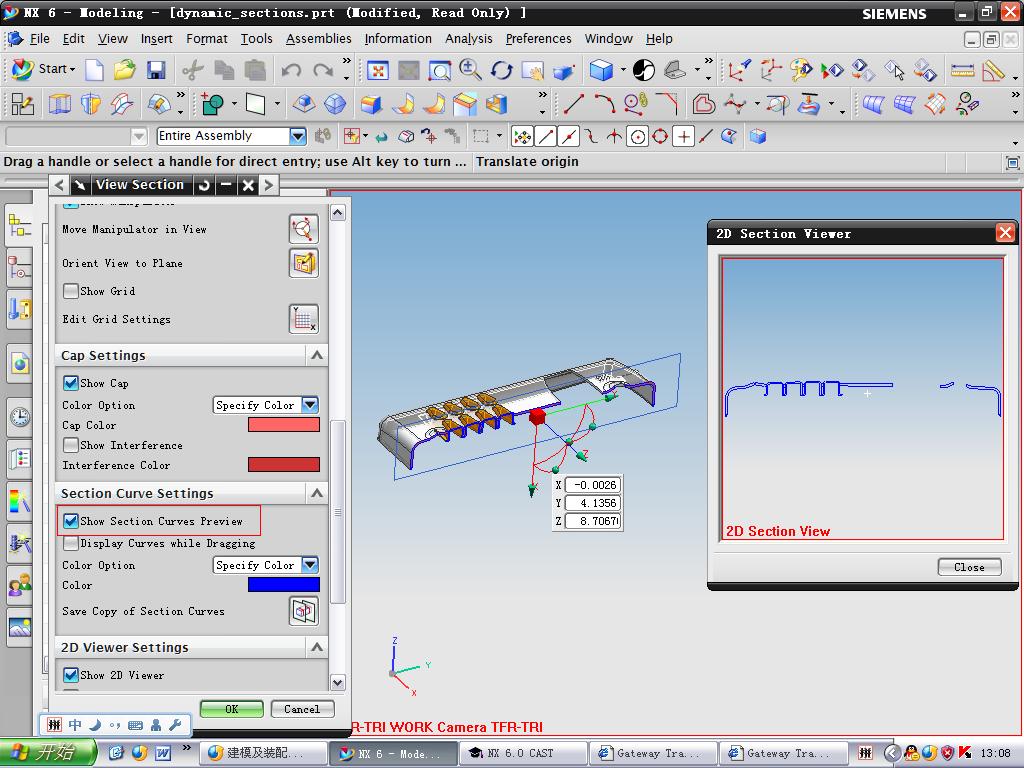Click the pink Cap Color swatch
1024x768 pixels.
point(283,425)
